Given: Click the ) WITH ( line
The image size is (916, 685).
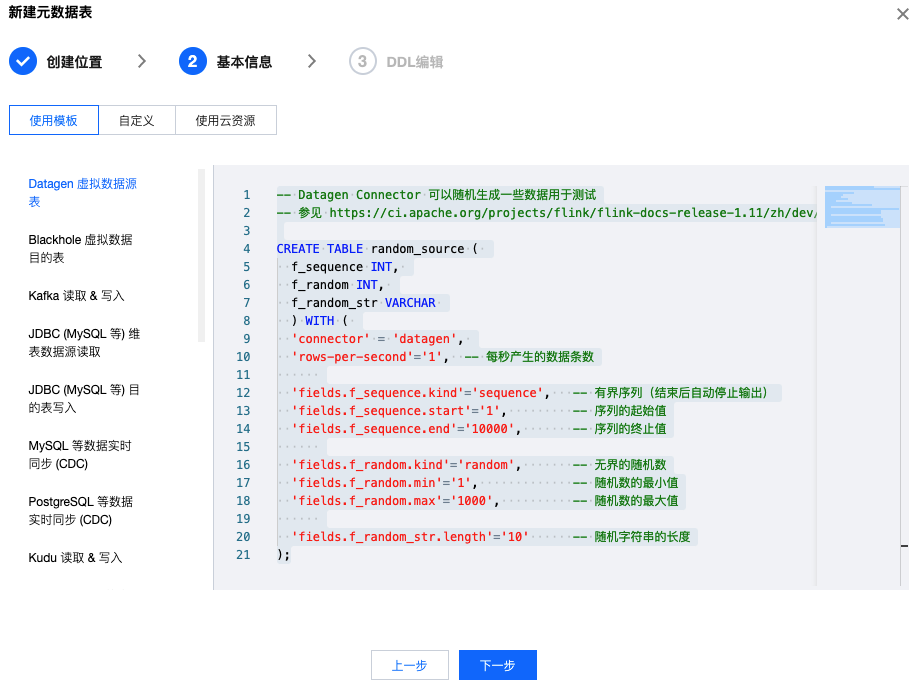Looking at the screenshot, I should coord(320,321).
